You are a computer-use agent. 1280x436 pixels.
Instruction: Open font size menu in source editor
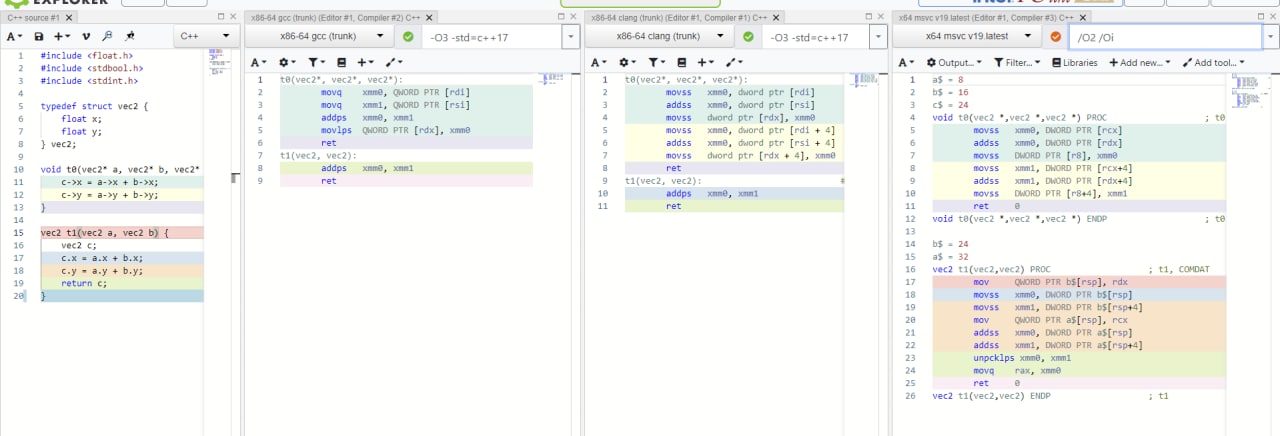click(x=14, y=36)
